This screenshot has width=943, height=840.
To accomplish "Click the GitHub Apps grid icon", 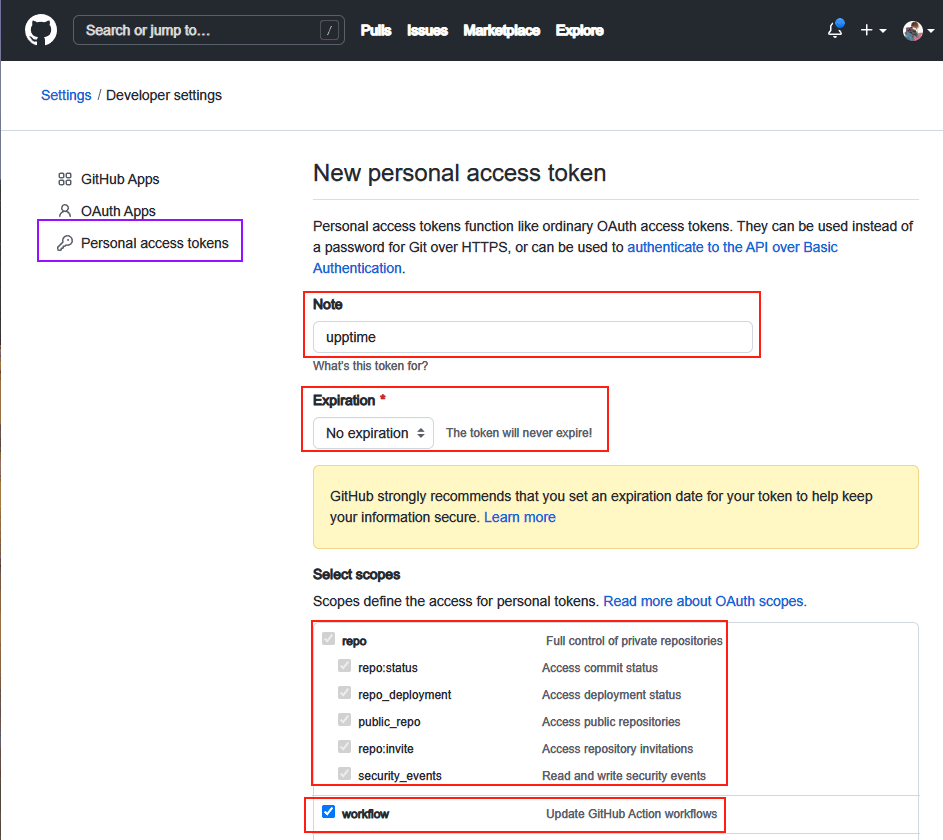I will pyautogui.click(x=64, y=179).
